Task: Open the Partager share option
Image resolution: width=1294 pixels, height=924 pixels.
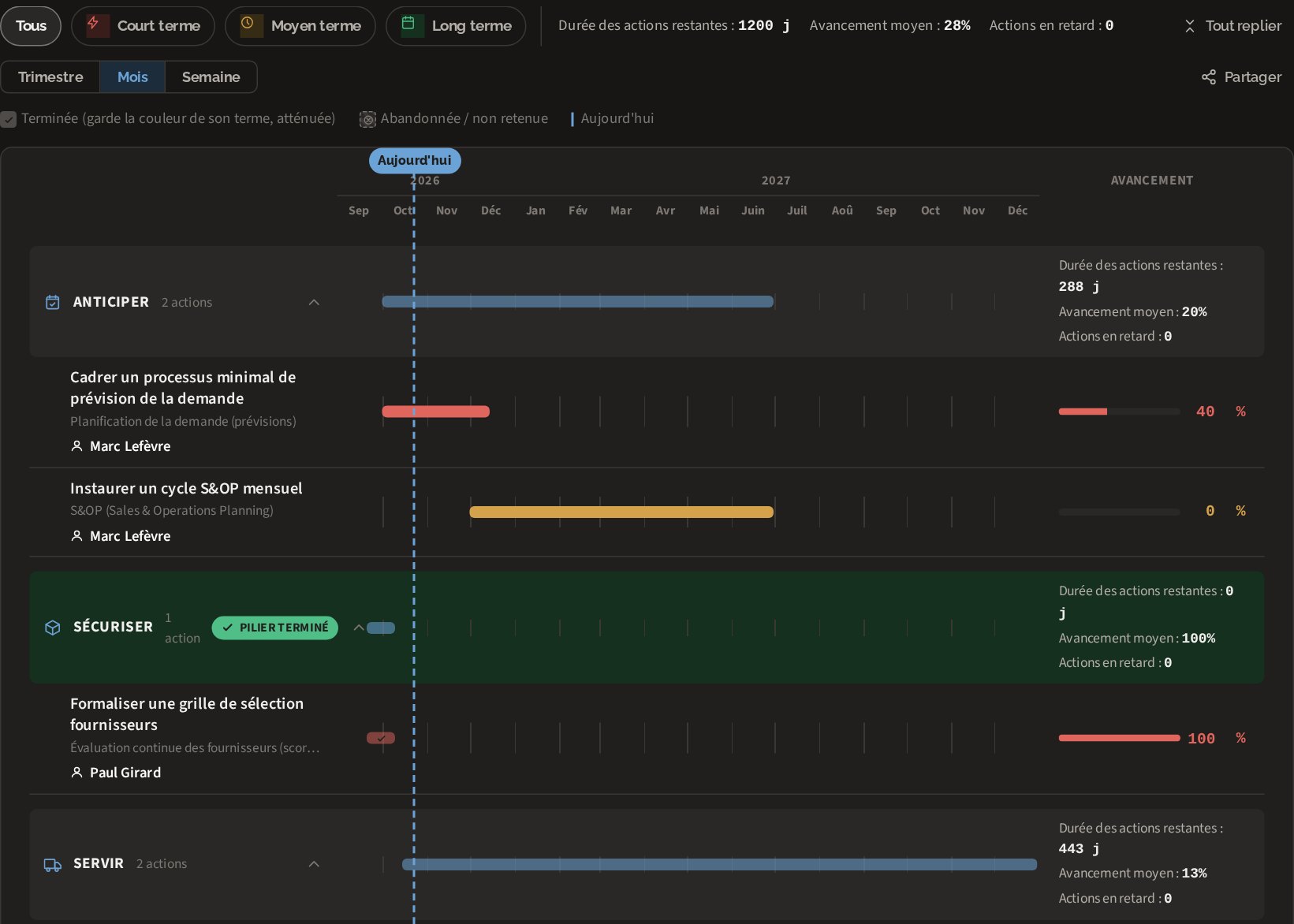Action: tap(1241, 77)
